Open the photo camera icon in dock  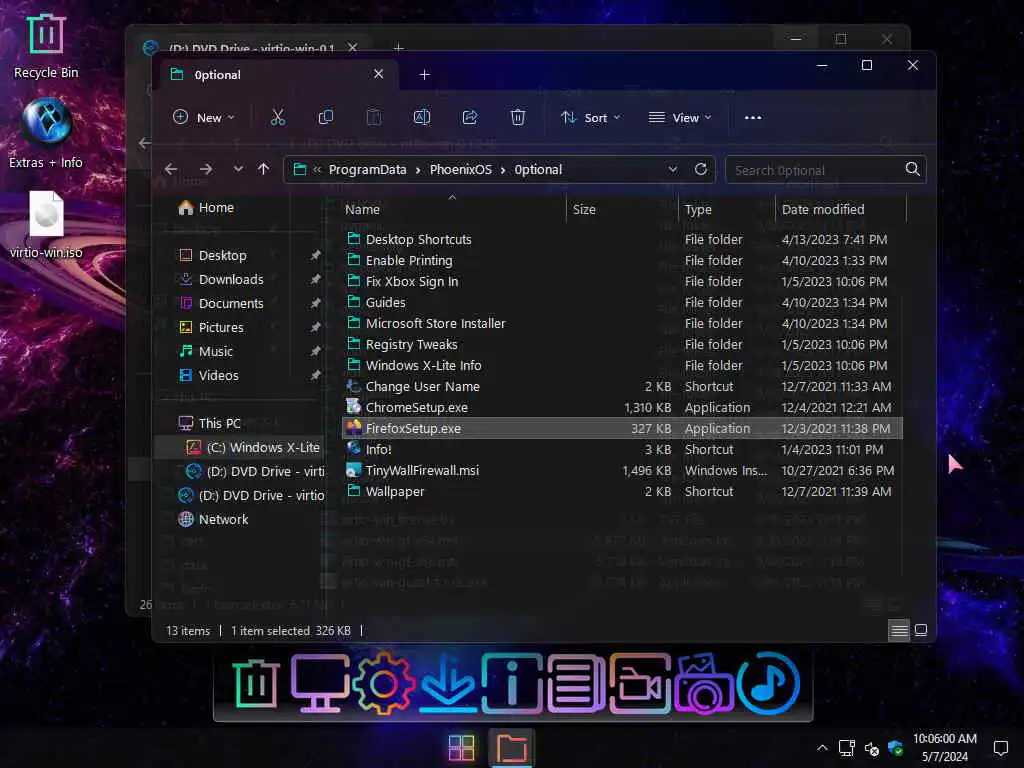[704, 684]
